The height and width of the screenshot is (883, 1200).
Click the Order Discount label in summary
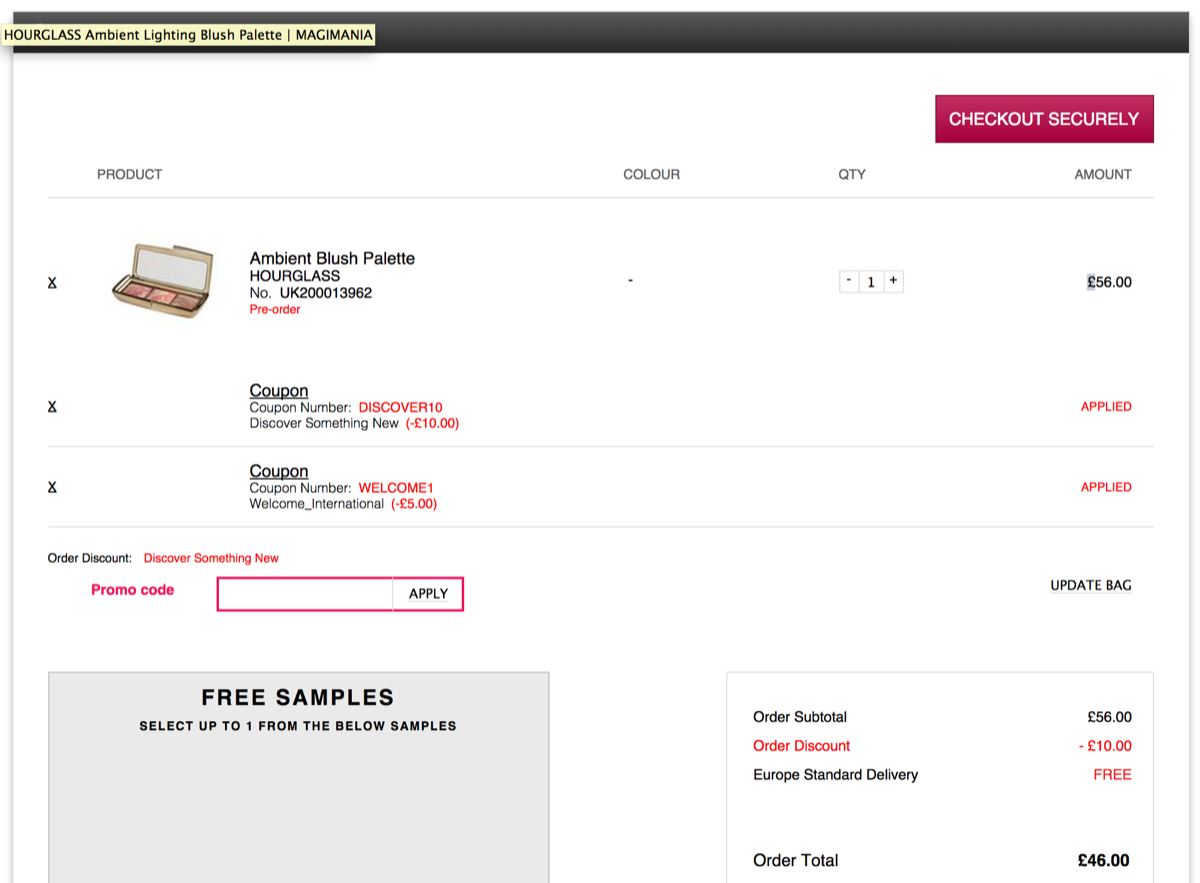(801, 746)
